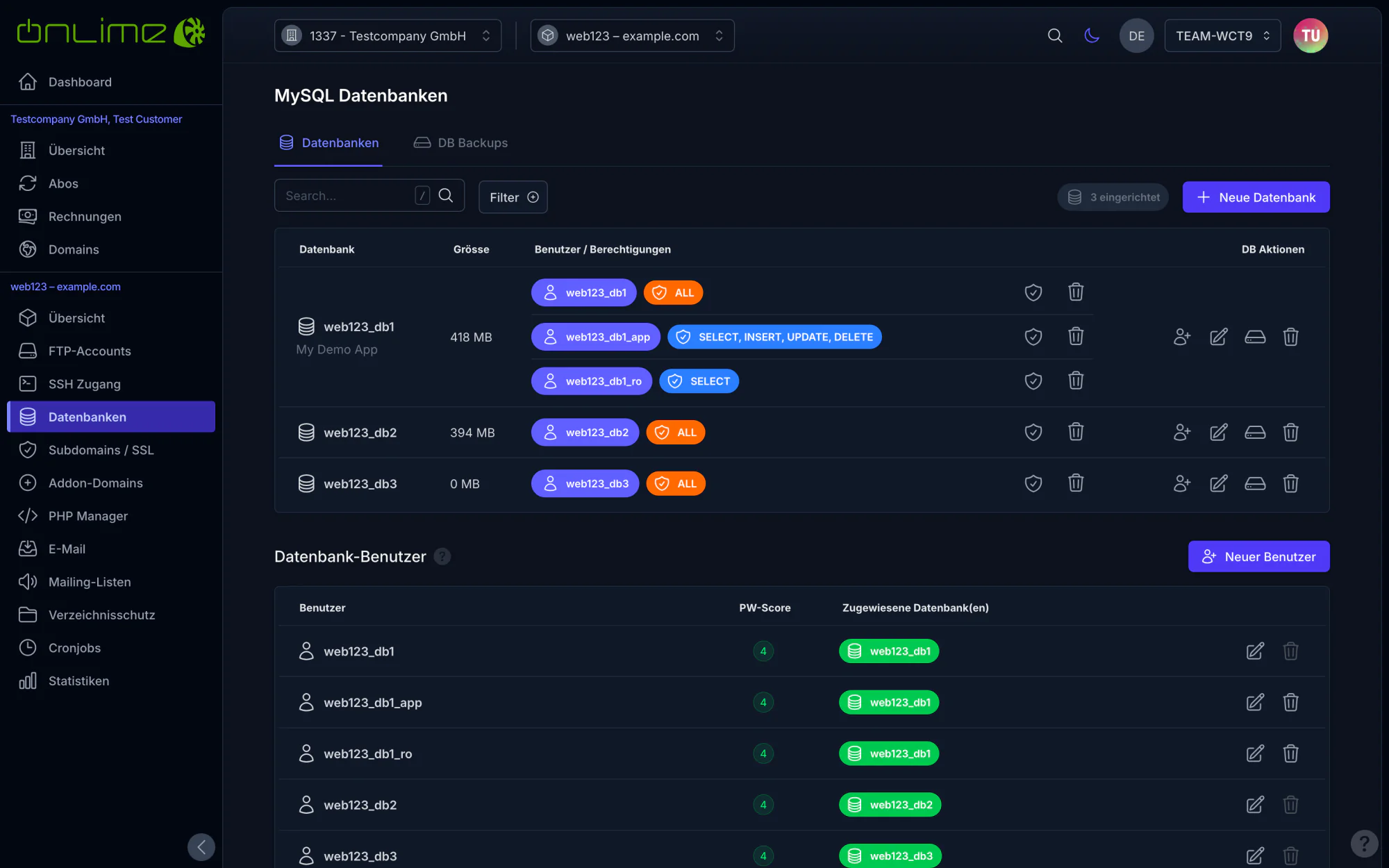The height and width of the screenshot is (868, 1389).
Task: Click the 3 eingerichtet badge
Action: [1113, 197]
